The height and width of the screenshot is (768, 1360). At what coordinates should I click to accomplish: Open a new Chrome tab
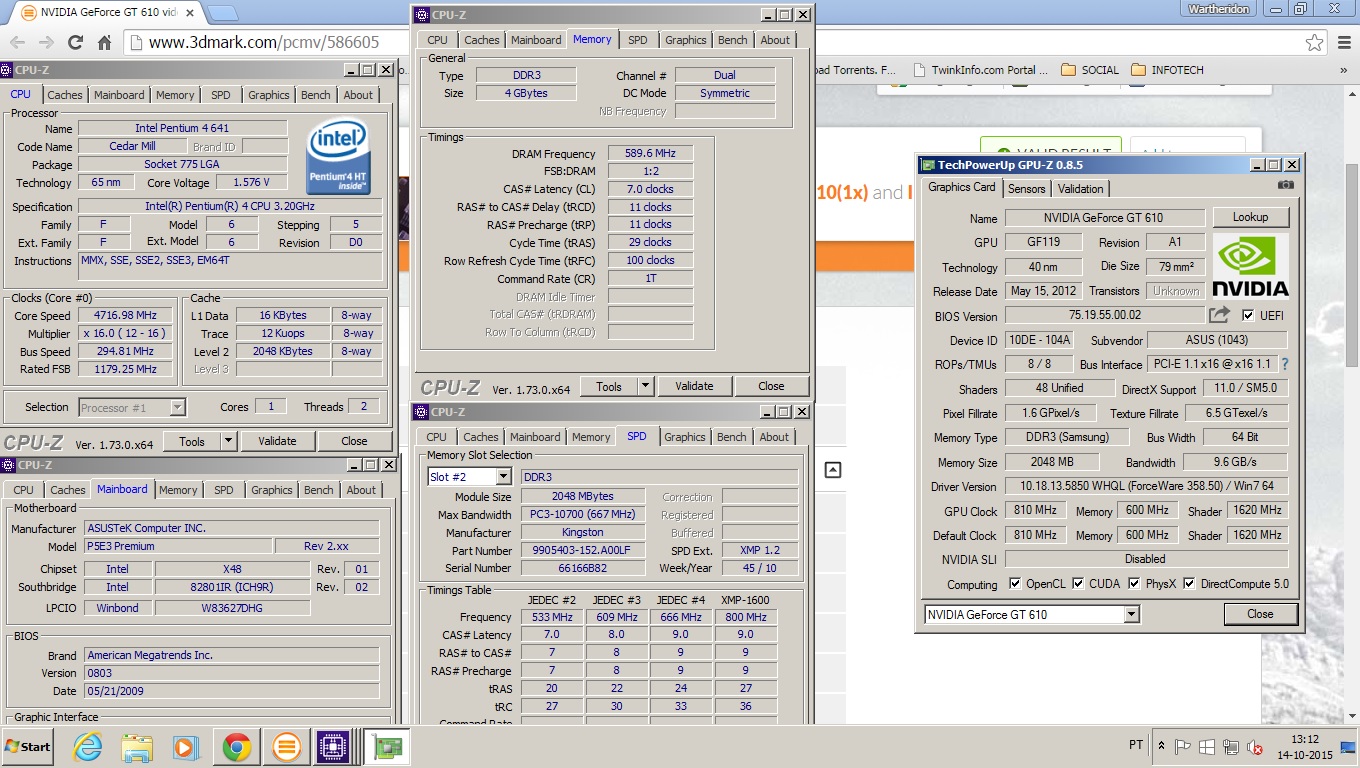coord(223,13)
